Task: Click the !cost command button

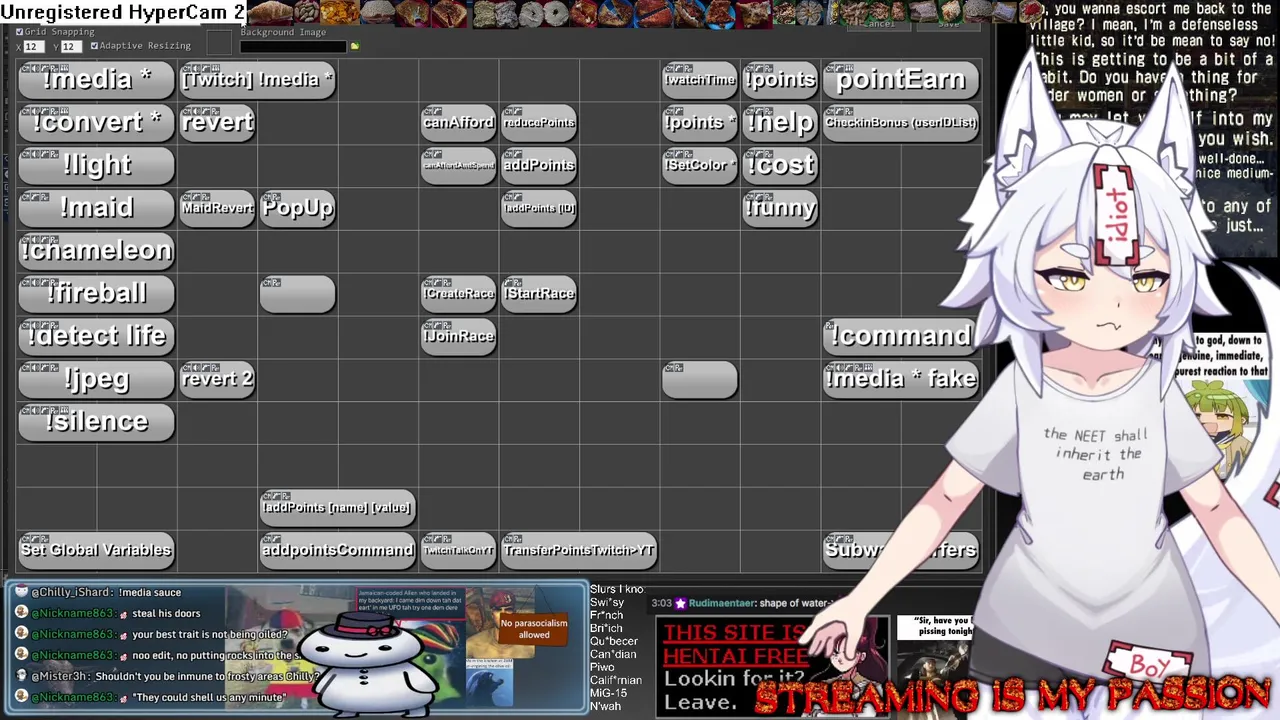Action: [x=780, y=165]
